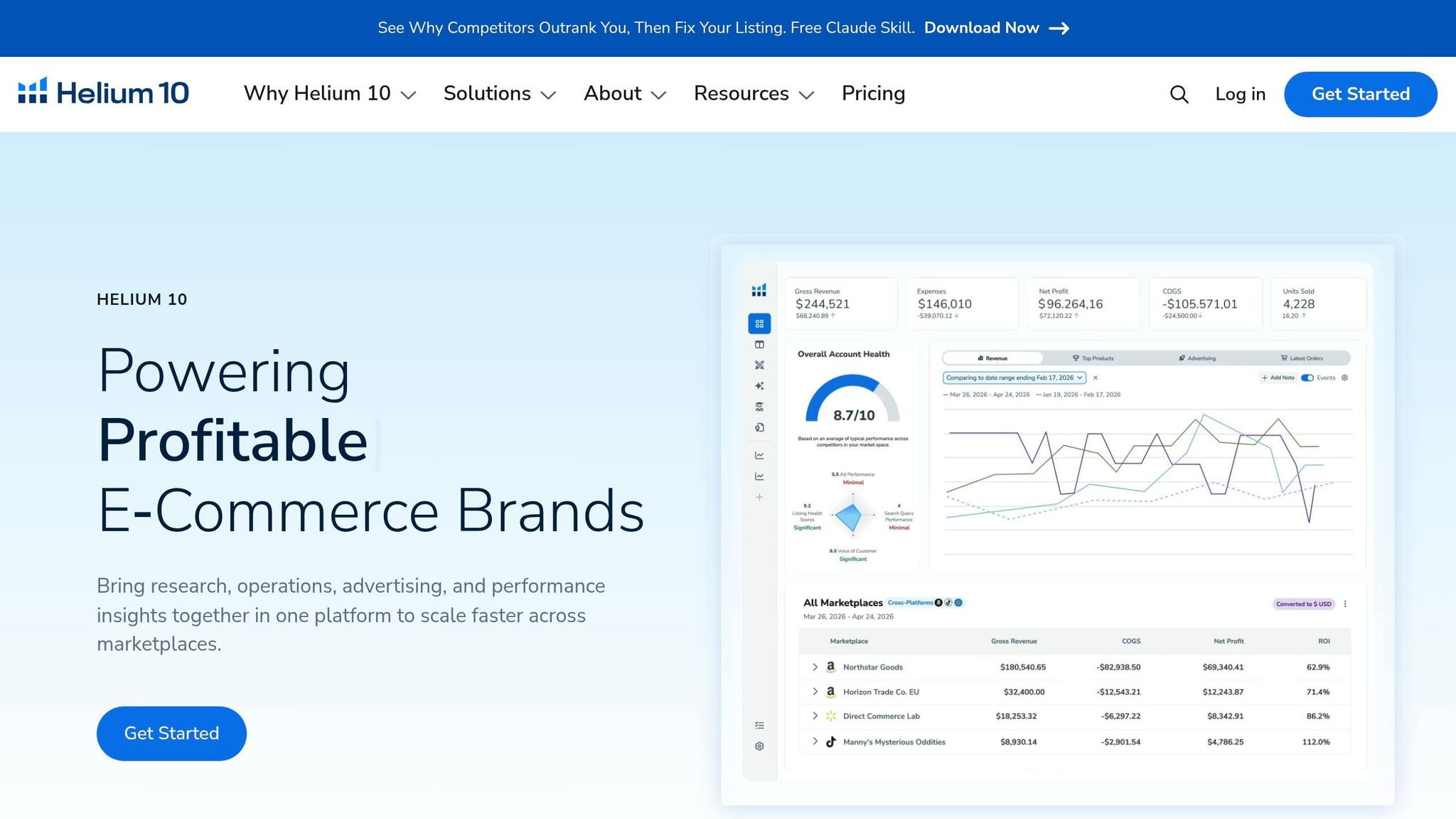
Task: Click the document refresh icon in dashboard sidebar
Action: tap(759, 427)
